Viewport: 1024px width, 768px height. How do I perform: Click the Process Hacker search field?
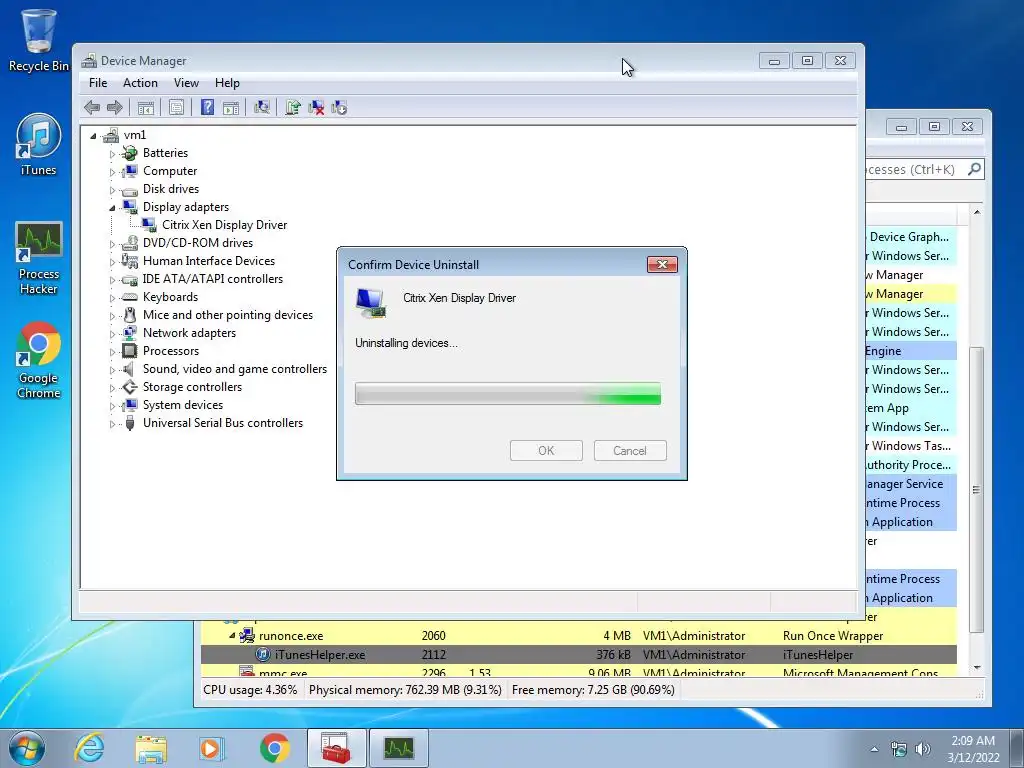point(923,169)
